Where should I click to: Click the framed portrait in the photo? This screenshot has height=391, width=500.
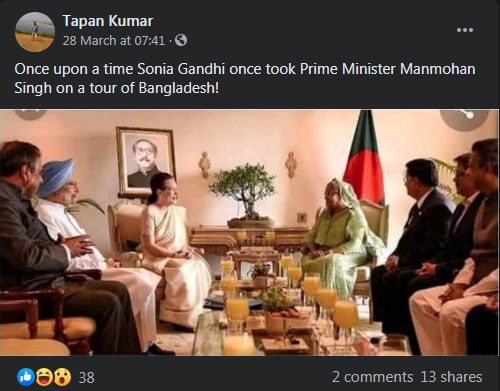[x=145, y=162]
